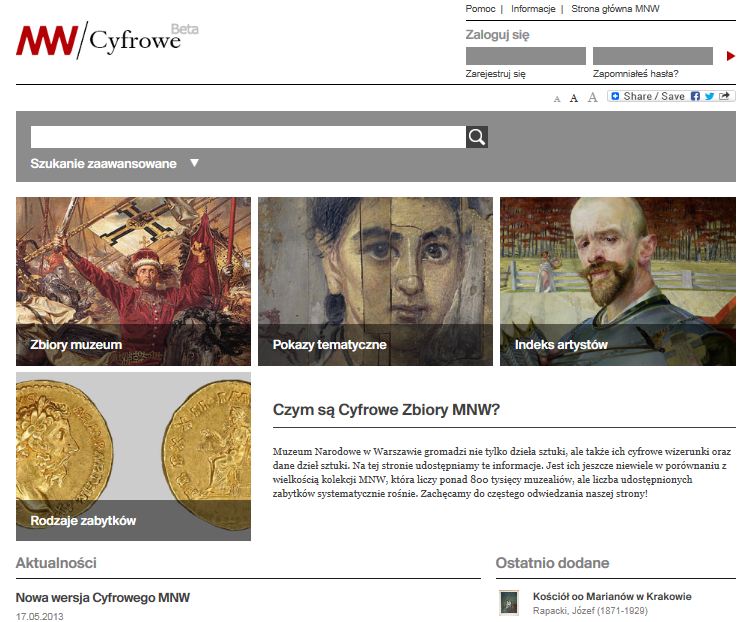Image resolution: width=752 pixels, height=622 pixels.
Task: Open the Share / Save button
Action: [671, 96]
